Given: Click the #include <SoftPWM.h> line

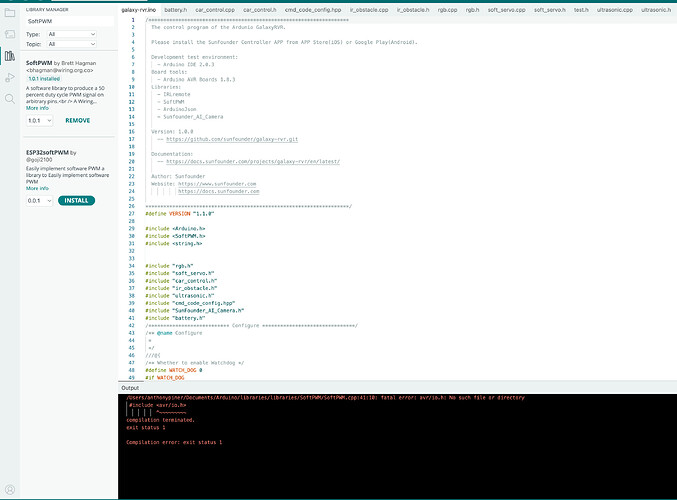Looking at the screenshot, I should (x=175, y=236).
